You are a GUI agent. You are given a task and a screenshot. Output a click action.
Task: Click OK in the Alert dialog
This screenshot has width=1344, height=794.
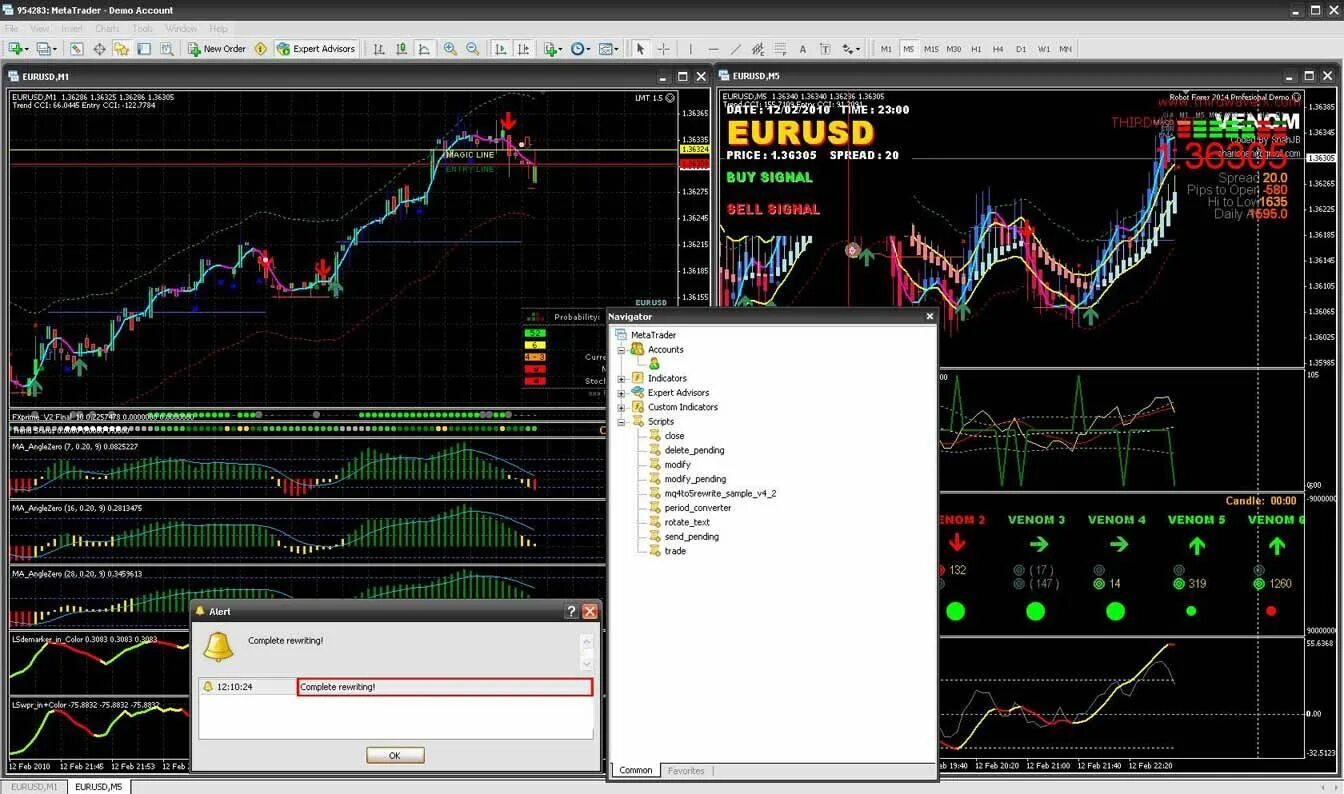click(395, 755)
